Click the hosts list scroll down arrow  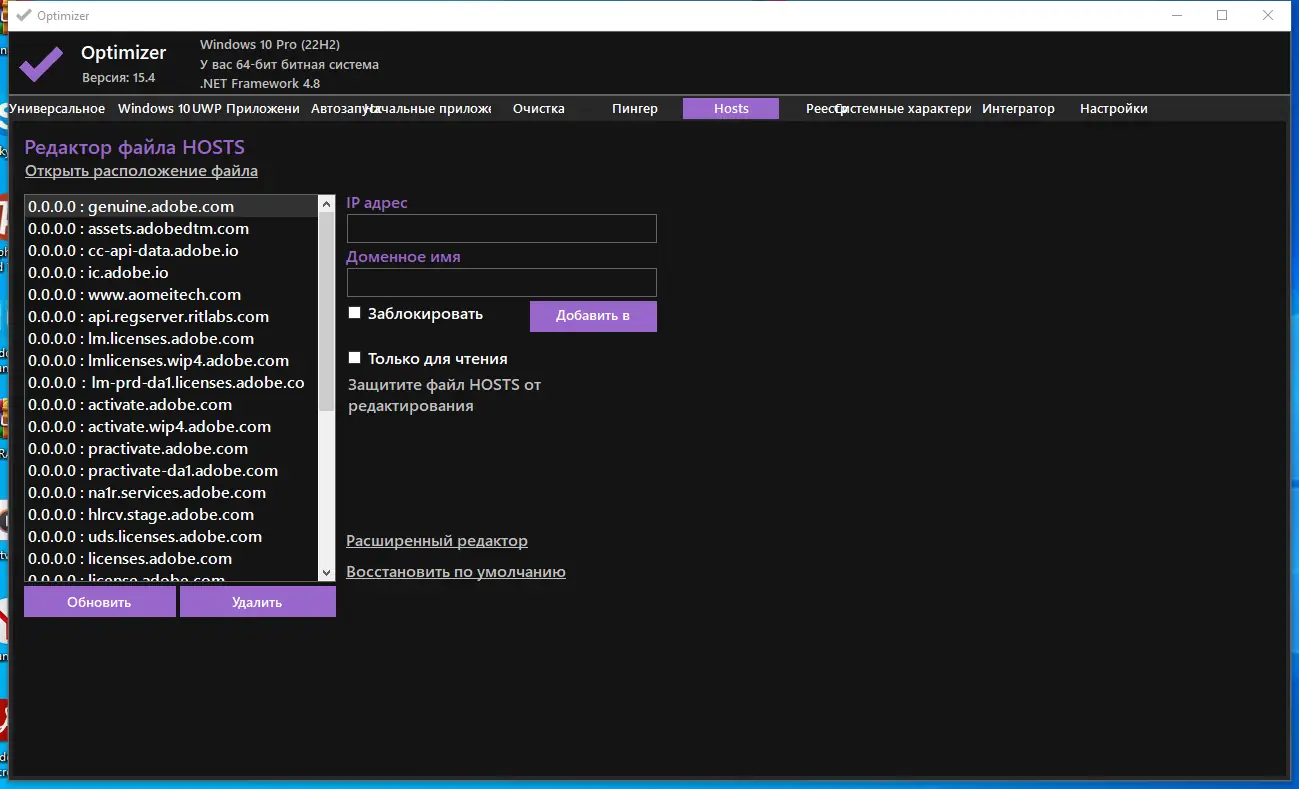tap(326, 573)
